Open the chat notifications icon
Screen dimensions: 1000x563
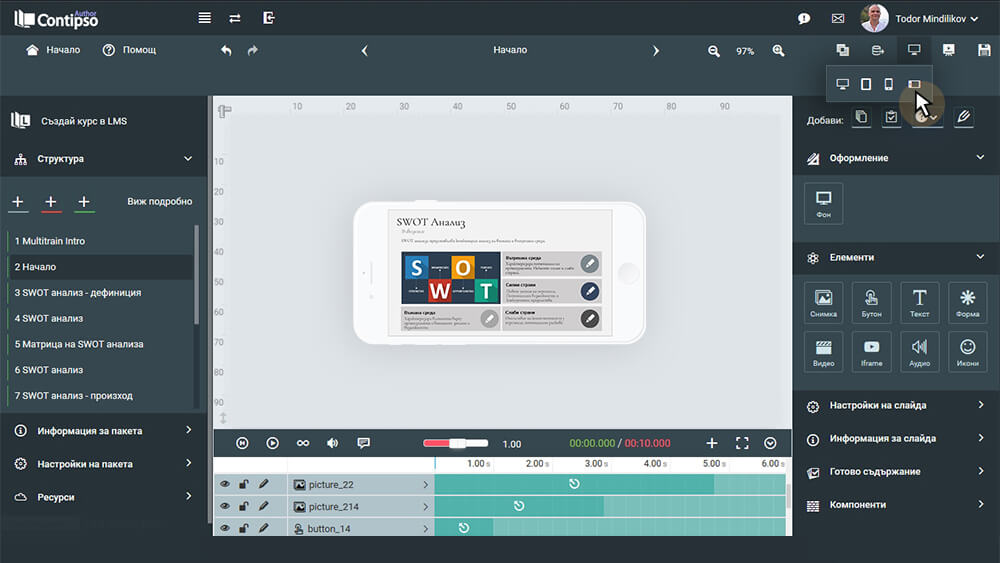pos(804,18)
